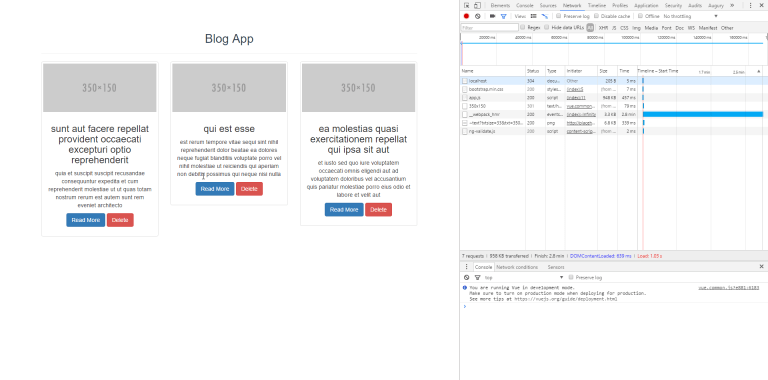Click the 'ea molestias quasi' card placeholder image

(358, 88)
